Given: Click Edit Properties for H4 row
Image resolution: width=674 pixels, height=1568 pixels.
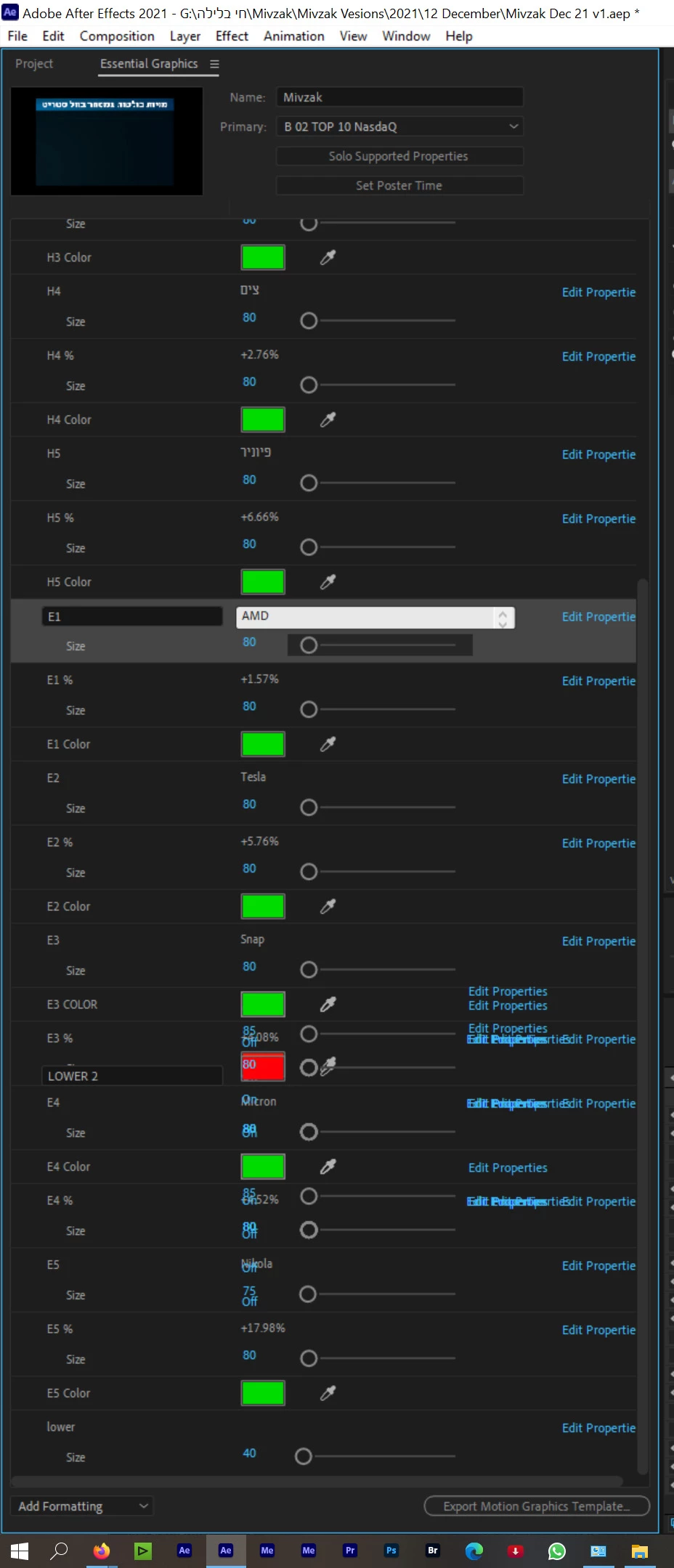Looking at the screenshot, I should (x=598, y=293).
